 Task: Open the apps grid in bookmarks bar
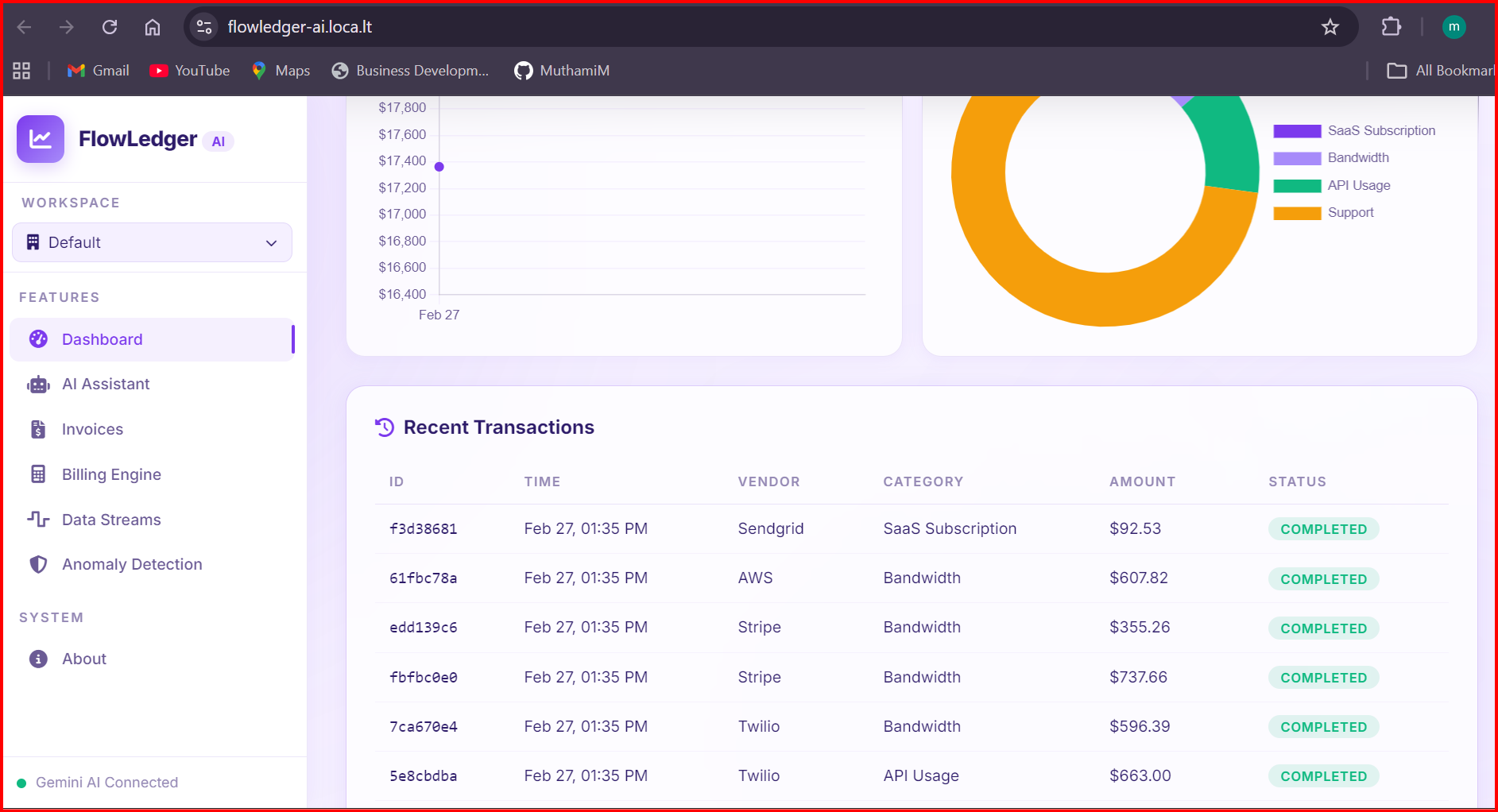pyautogui.click(x=21, y=71)
